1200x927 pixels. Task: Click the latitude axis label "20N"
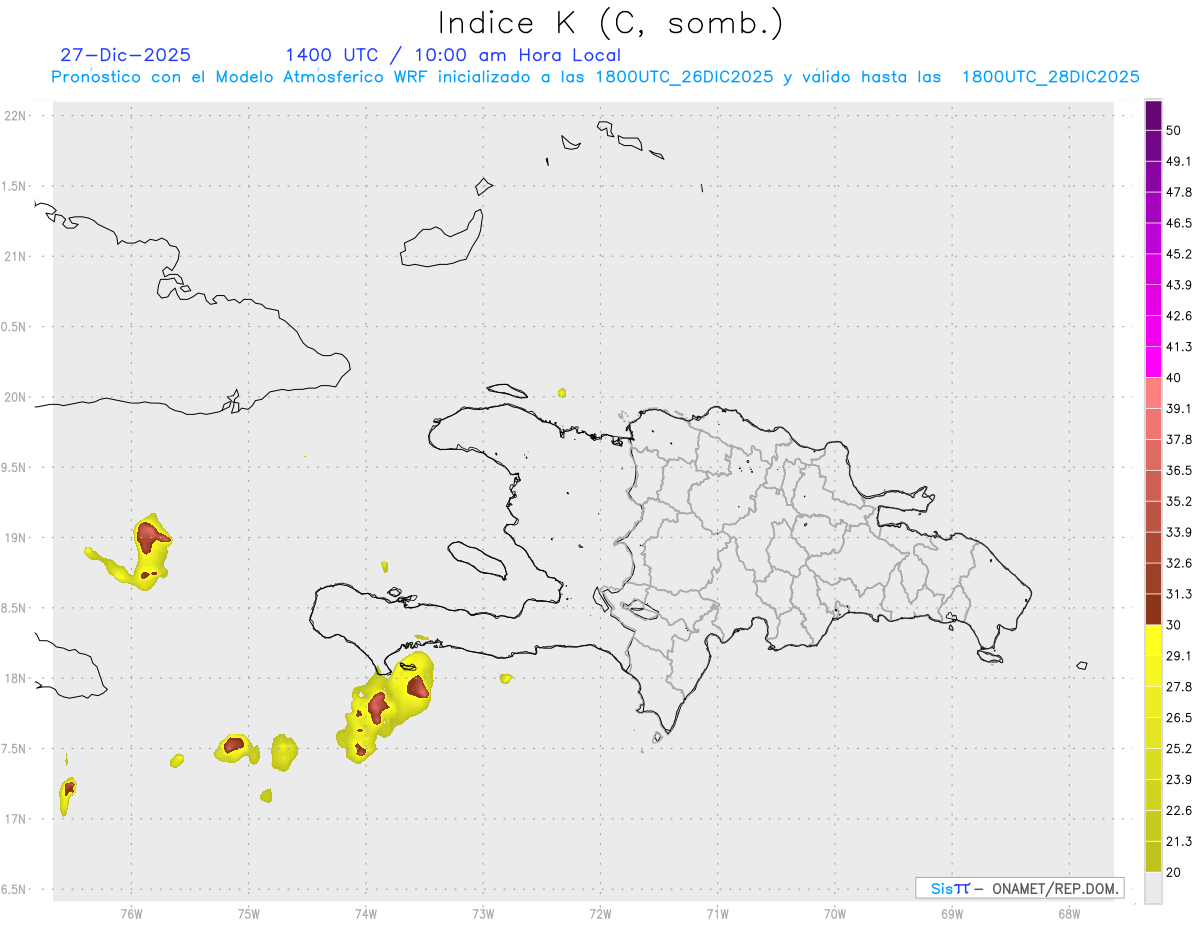pos(14,397)
